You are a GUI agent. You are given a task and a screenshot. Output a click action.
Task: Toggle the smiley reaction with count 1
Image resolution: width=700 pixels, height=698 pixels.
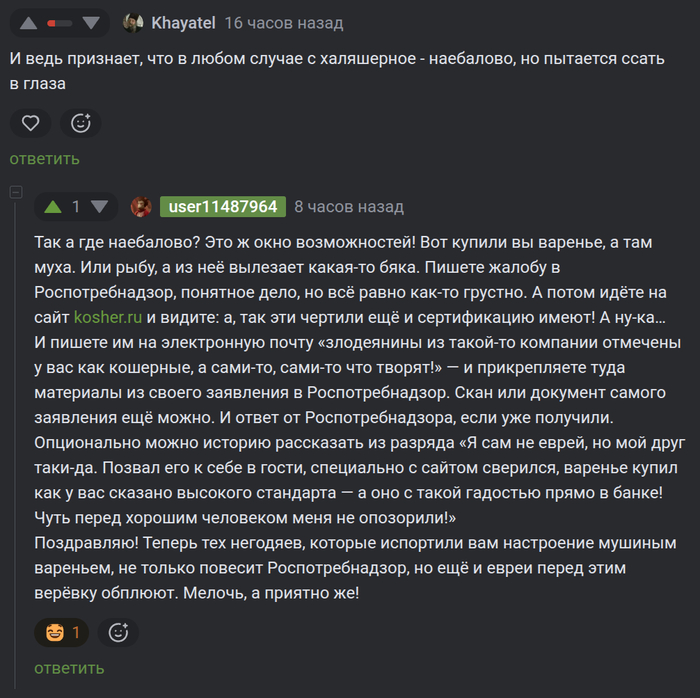tap(62, 632)
